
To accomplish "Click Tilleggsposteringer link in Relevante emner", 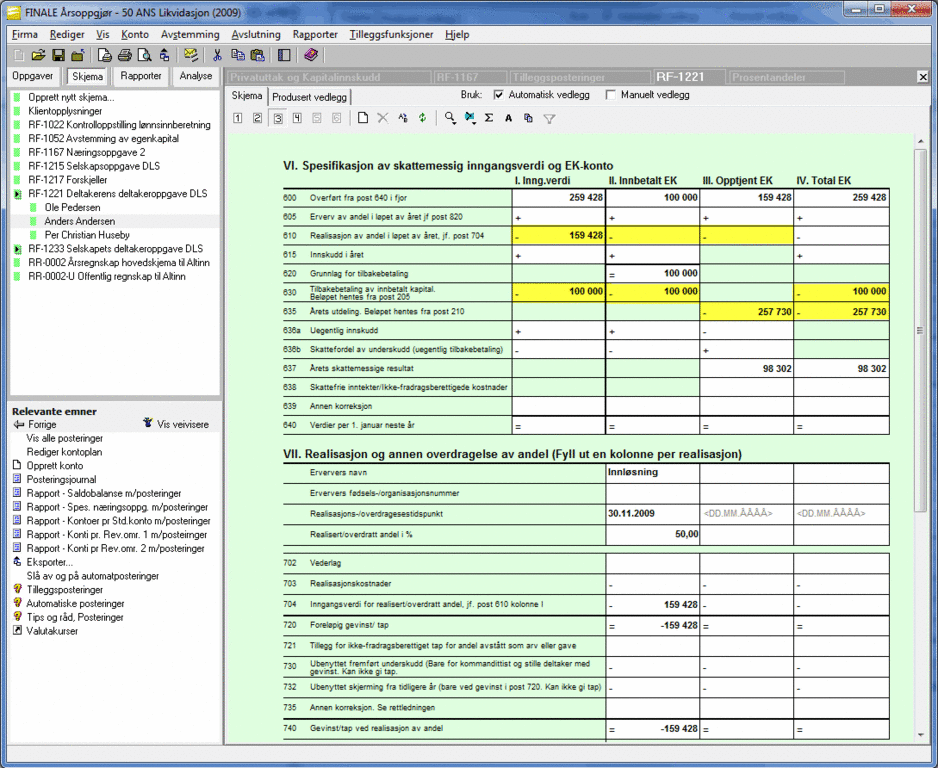I will [x=65, y=590].
